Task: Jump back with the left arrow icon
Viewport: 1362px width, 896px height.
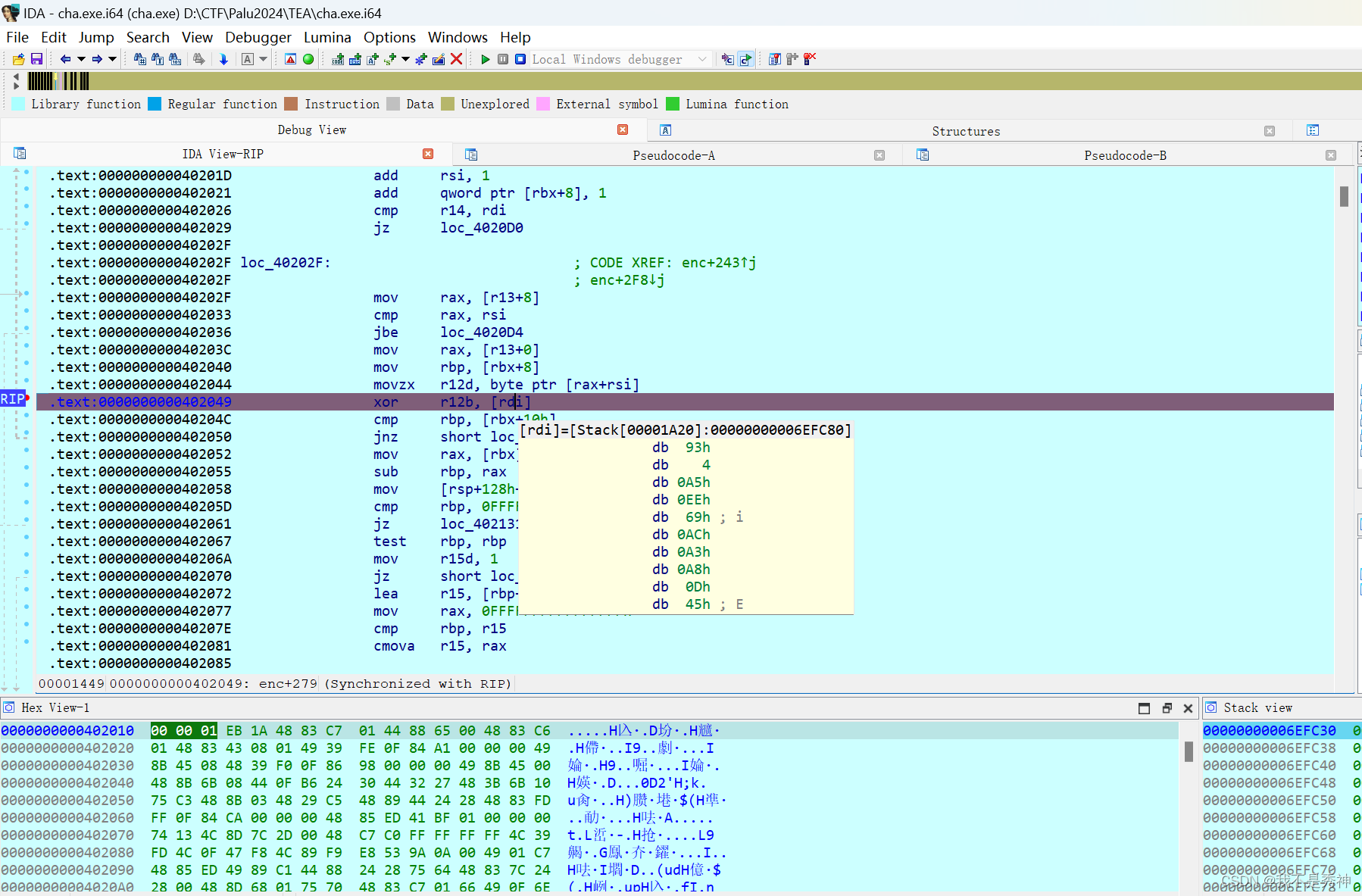Action: click(x=65, y=59)
